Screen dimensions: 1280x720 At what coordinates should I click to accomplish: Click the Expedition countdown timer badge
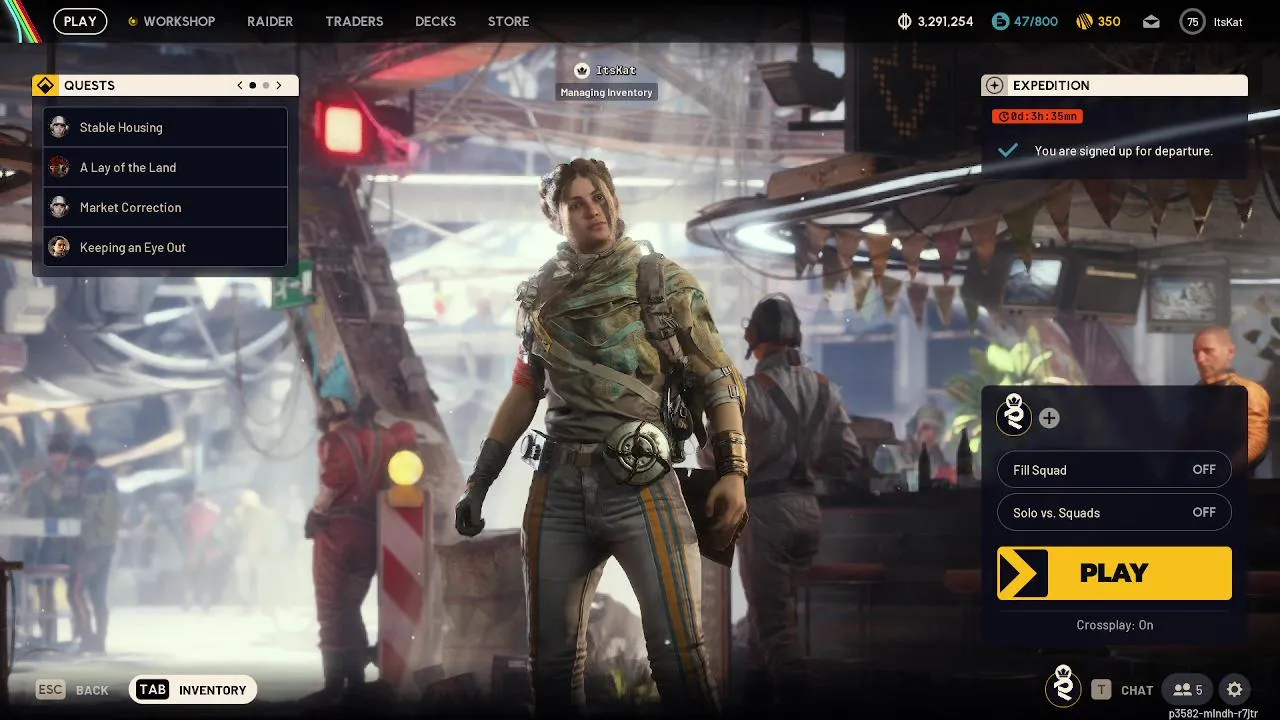pyautogui.click(x=1037, y=116)
